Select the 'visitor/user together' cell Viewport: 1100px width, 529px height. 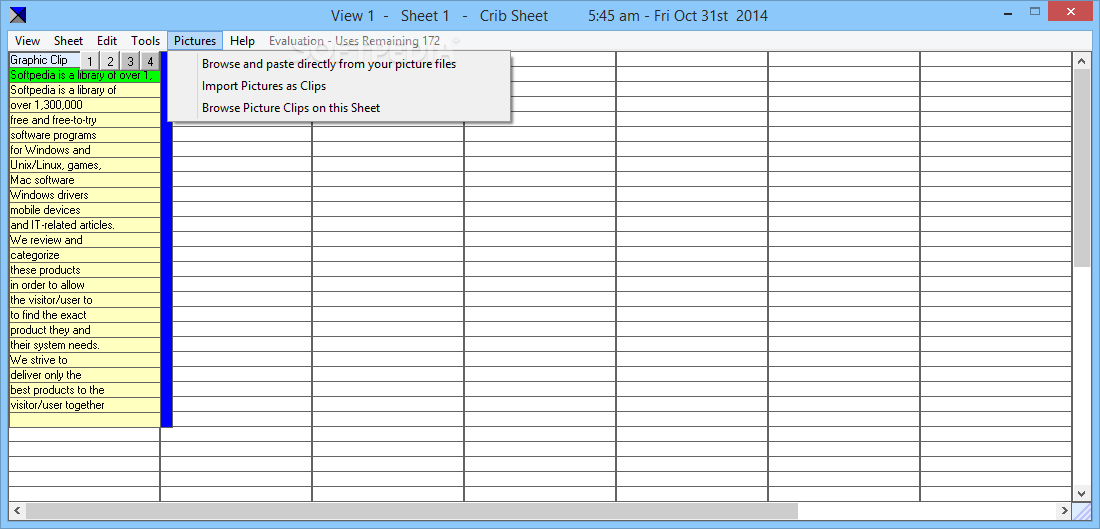(85, 405)
